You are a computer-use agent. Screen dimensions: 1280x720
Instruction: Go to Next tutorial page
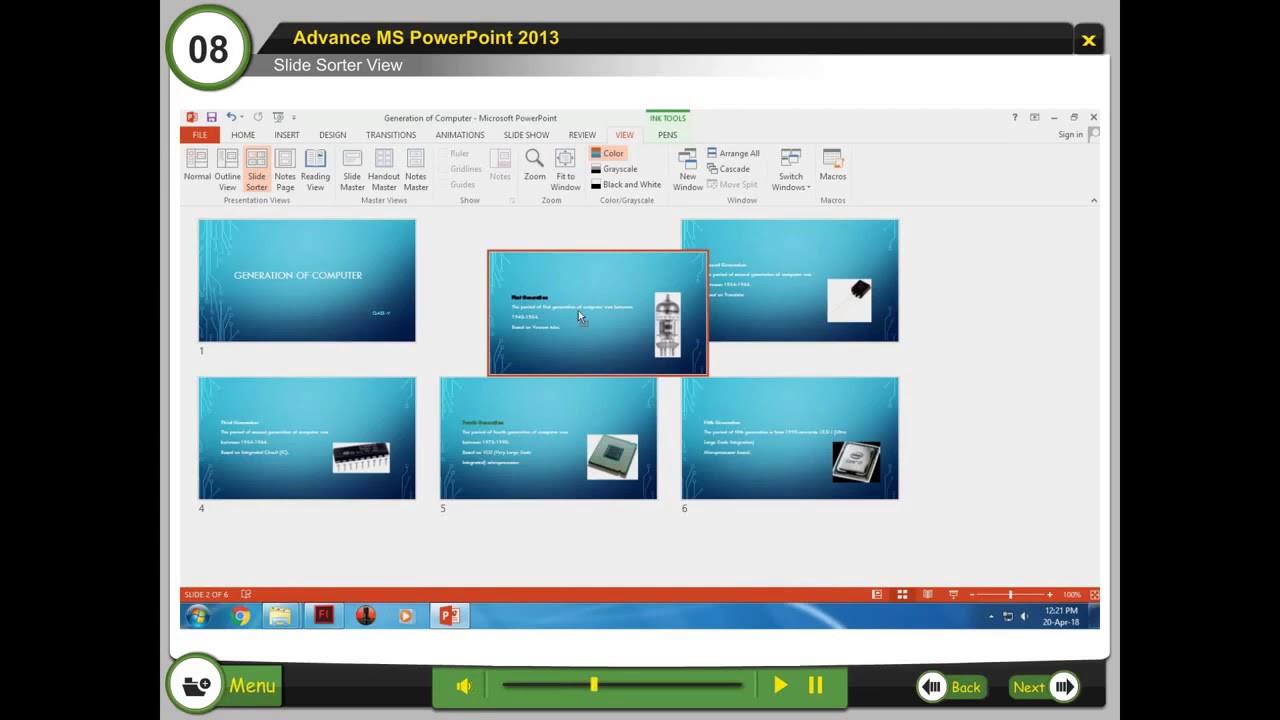(x=1044, y=687)
